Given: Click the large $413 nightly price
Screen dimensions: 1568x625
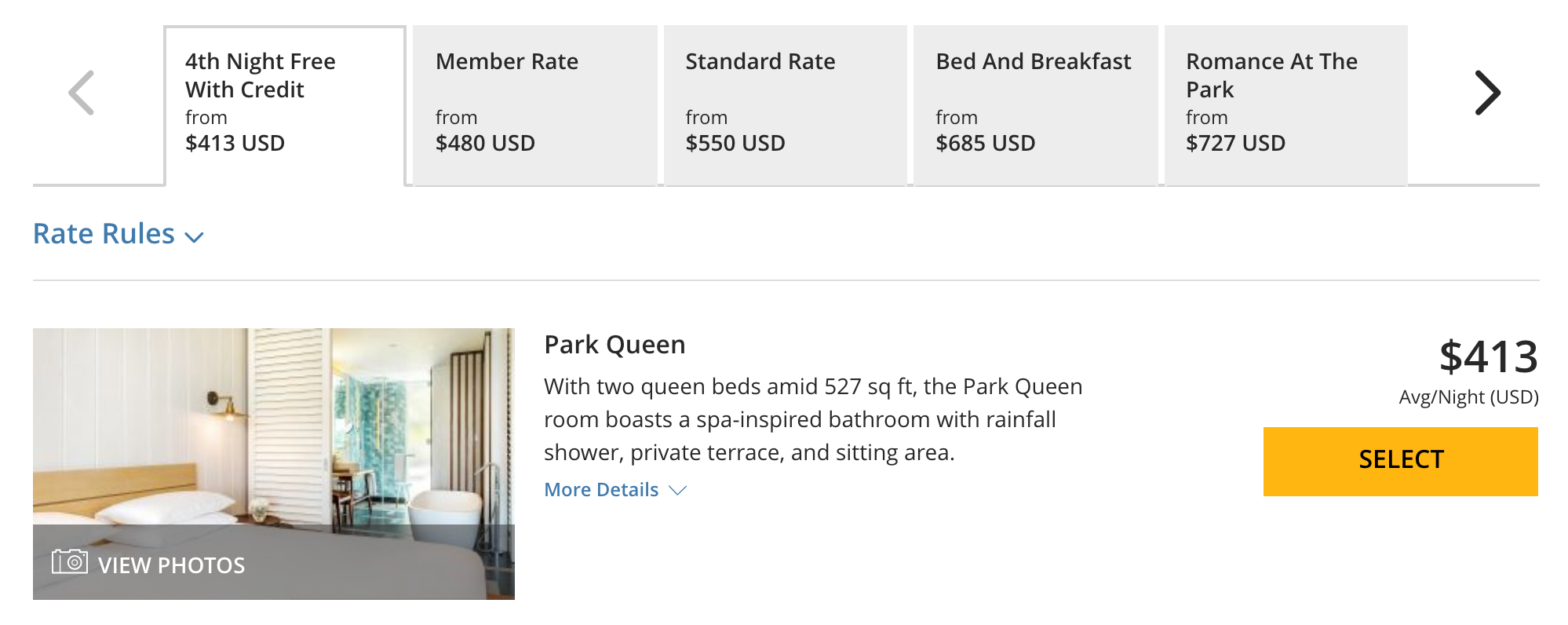Looking at the screenshot, I should [1487, 356].
